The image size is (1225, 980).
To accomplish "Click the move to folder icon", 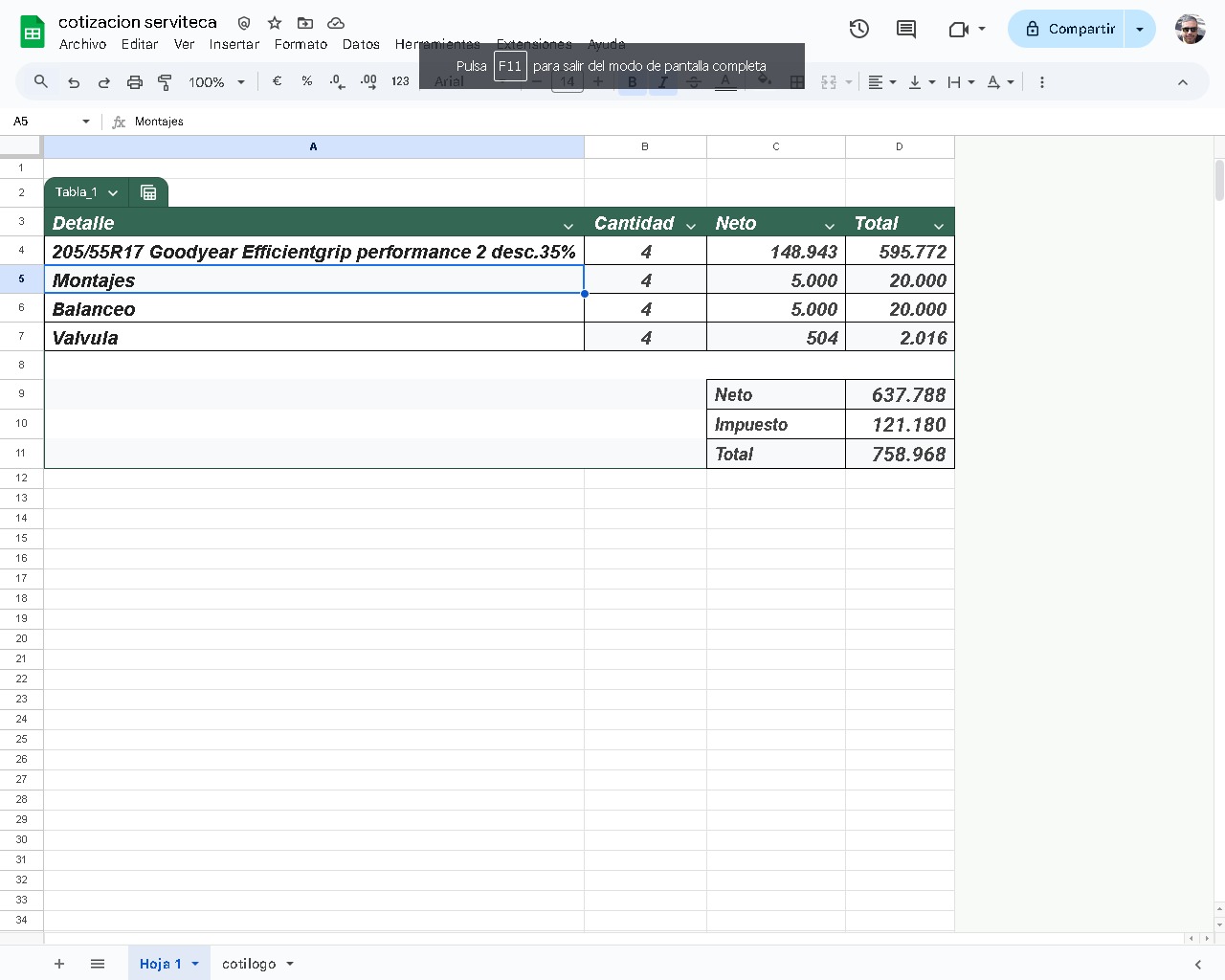I will tap(305, 23).
